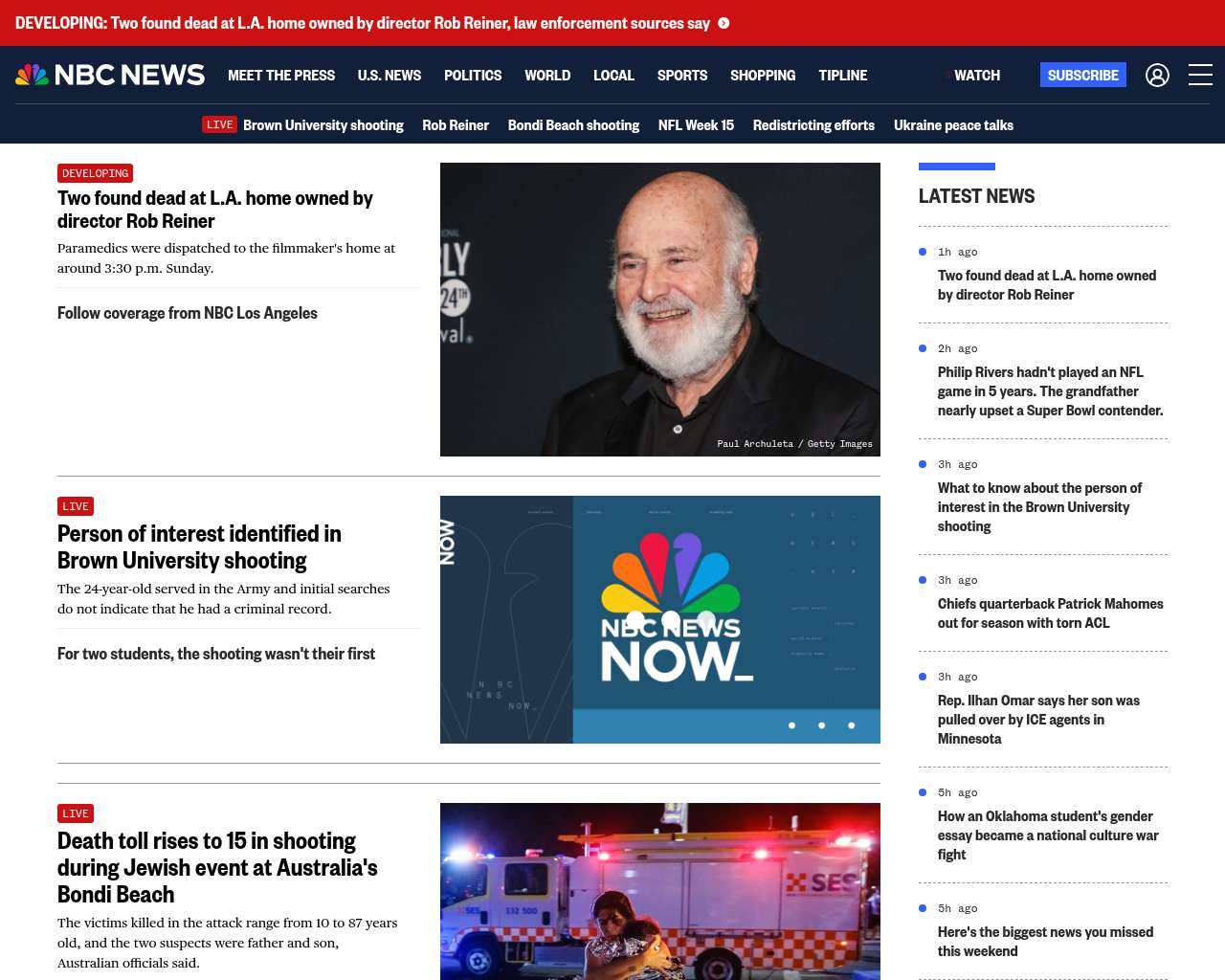This screenshot has height=980, width=1225.
Task: Select the NFL Week 15 topic
Action: pyautogui.click(x=696, y=124)
